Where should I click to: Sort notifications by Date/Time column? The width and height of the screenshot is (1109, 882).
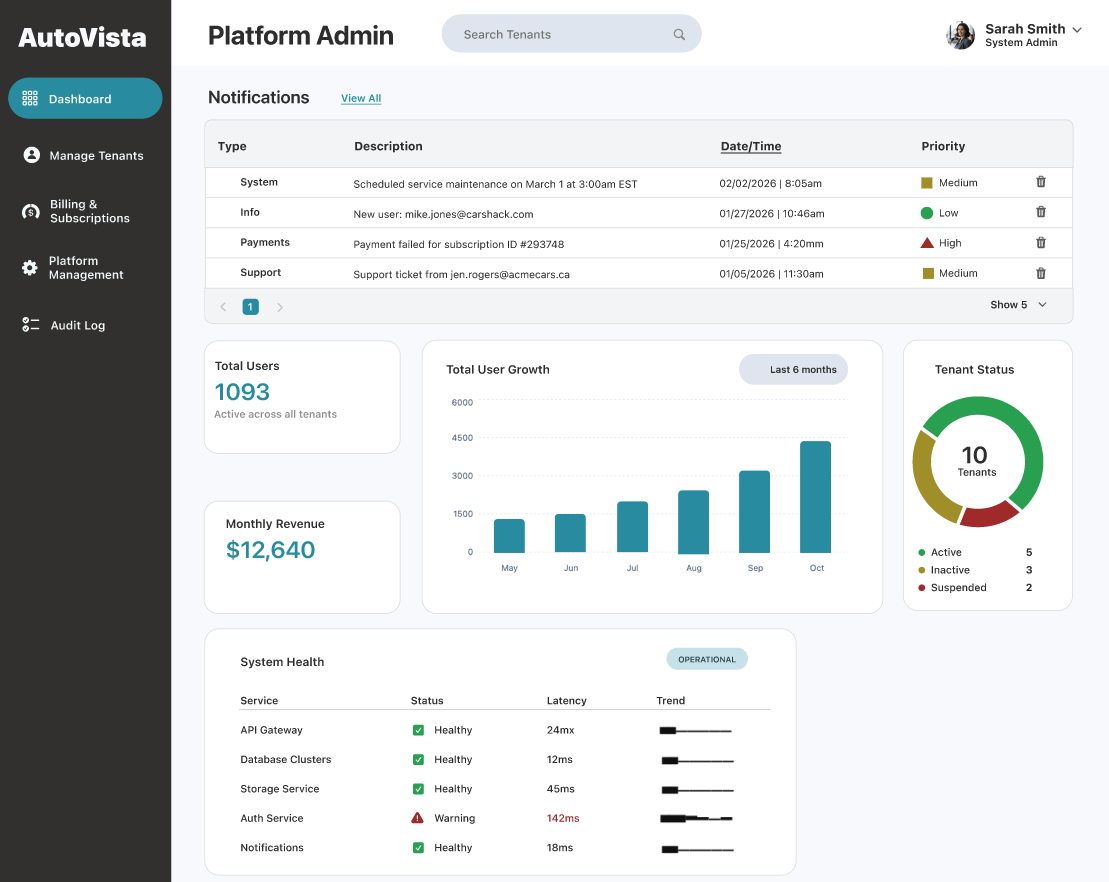click(x=751, y=146)
